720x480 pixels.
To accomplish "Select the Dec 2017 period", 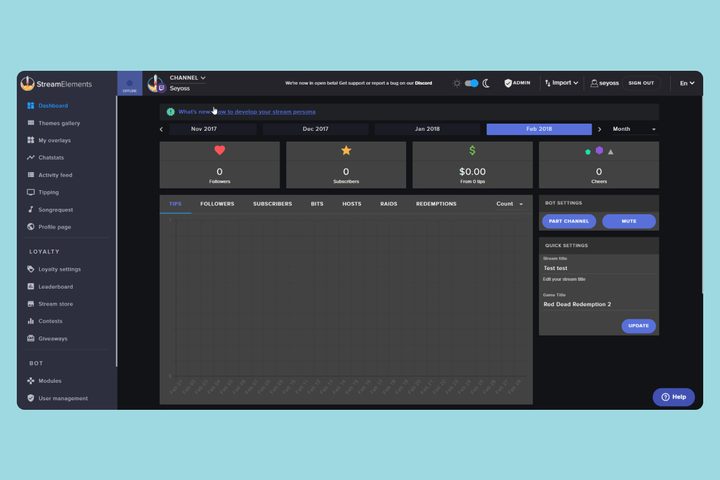I will 315,129.
